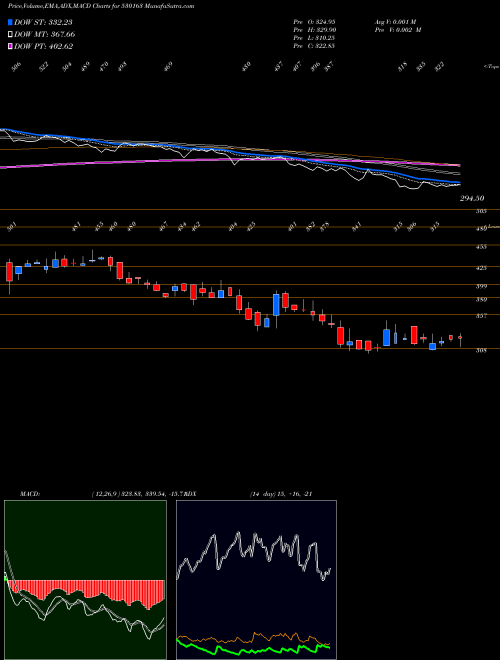Click the 'Pre L: 310.25' low value
Screen dimensions: 500x660
[314, 38]
